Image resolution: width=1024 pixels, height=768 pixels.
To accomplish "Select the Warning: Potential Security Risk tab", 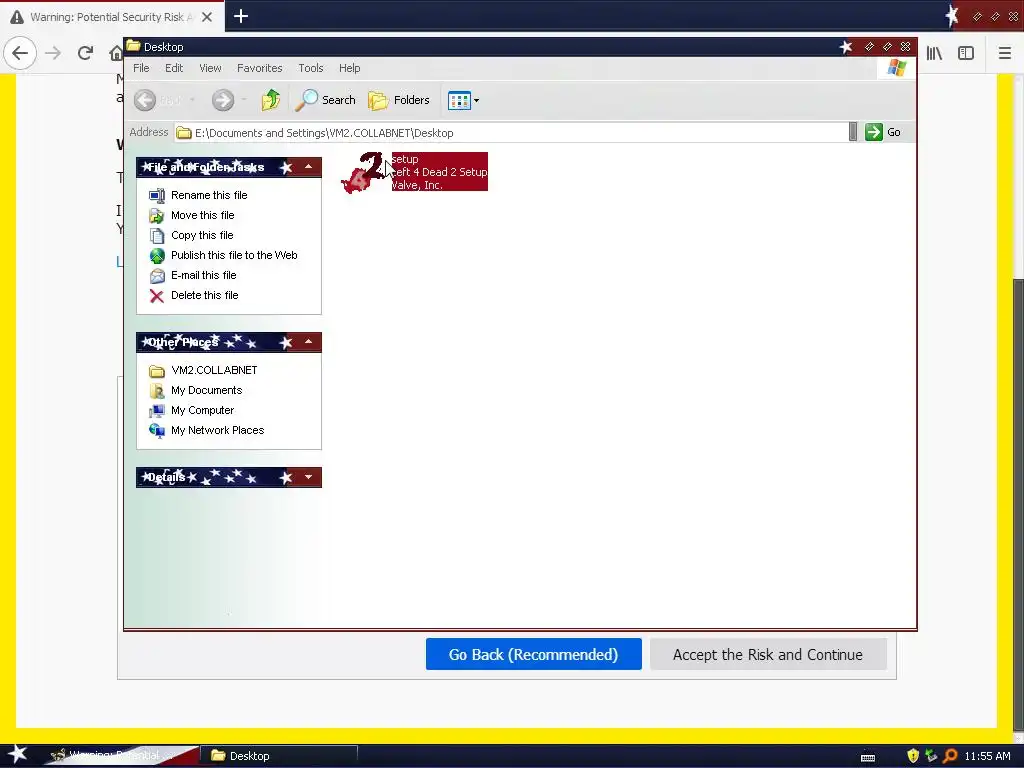I will 112,17.
